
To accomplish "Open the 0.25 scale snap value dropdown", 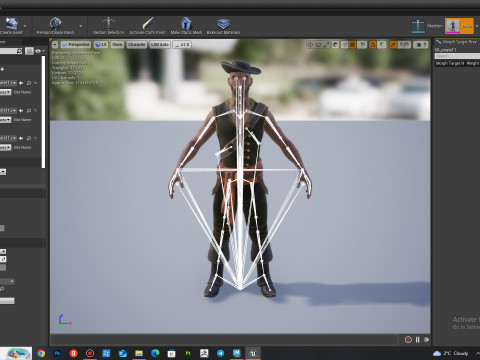I will tap(404, 45).
